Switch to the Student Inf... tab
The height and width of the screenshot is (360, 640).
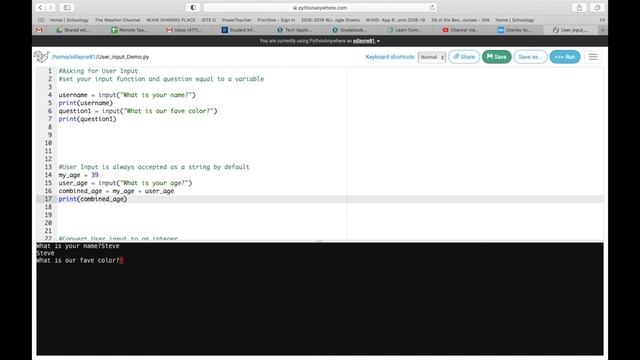coord(240,30)
